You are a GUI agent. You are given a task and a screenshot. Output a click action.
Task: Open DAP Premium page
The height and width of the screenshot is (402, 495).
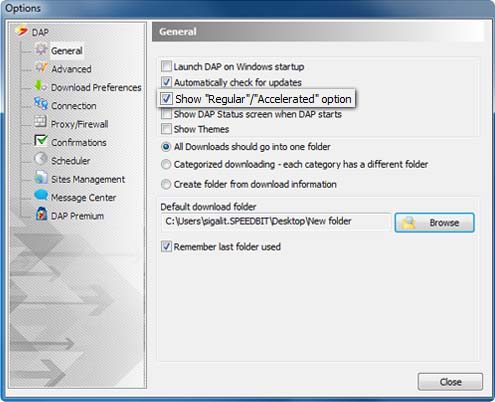pos(77,216)
